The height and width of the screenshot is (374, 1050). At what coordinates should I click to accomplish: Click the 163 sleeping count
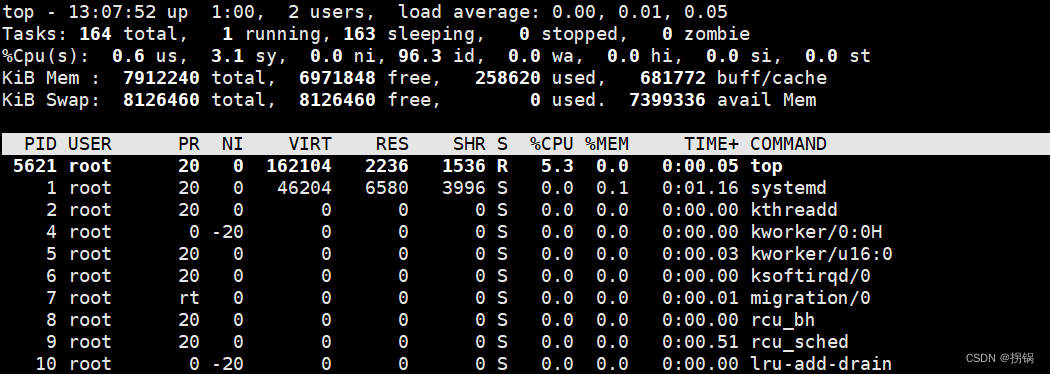[x=359, y=34]
